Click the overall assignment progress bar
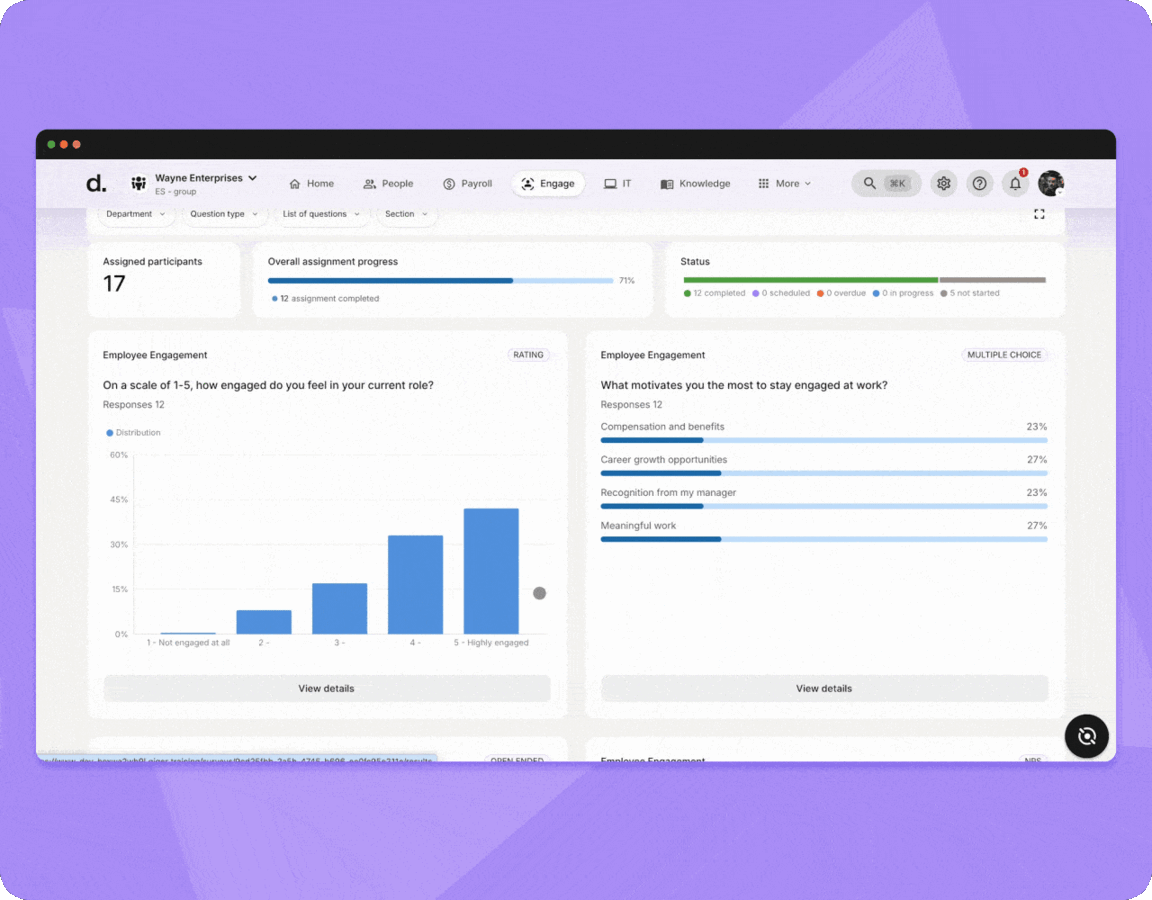The height and width of the screenshot is (900, 1152). [440, 281]
